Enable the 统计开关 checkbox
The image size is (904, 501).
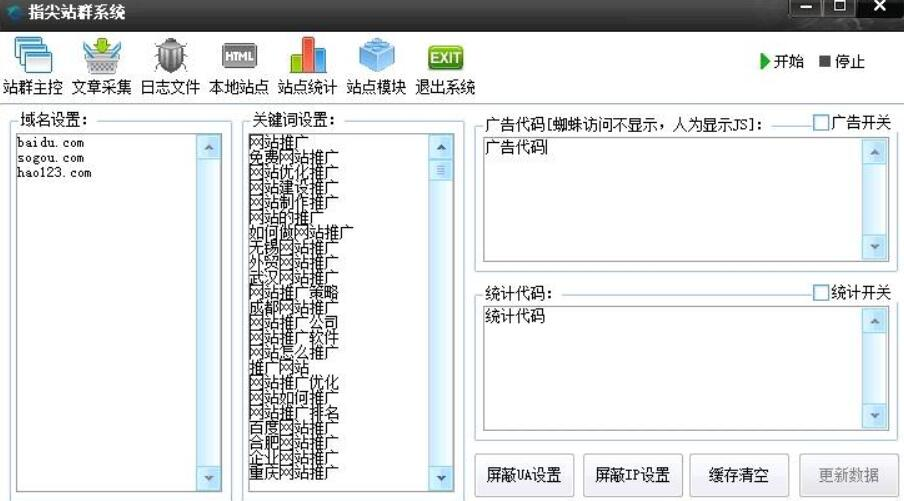coord(820,292)
